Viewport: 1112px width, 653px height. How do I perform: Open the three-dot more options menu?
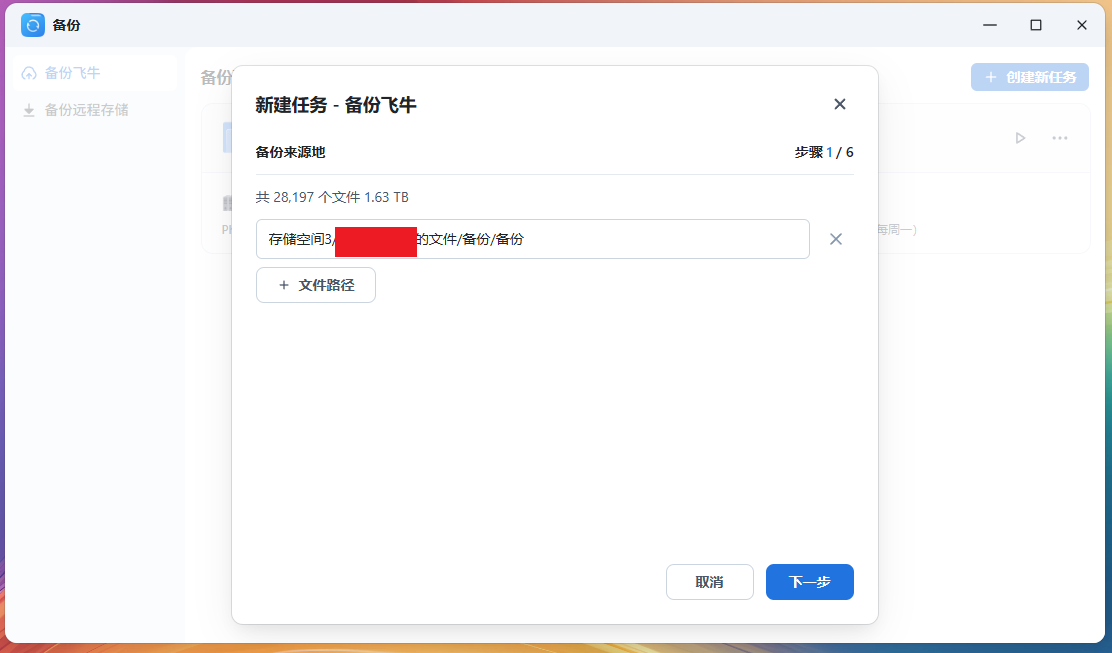coord(1060,138)
